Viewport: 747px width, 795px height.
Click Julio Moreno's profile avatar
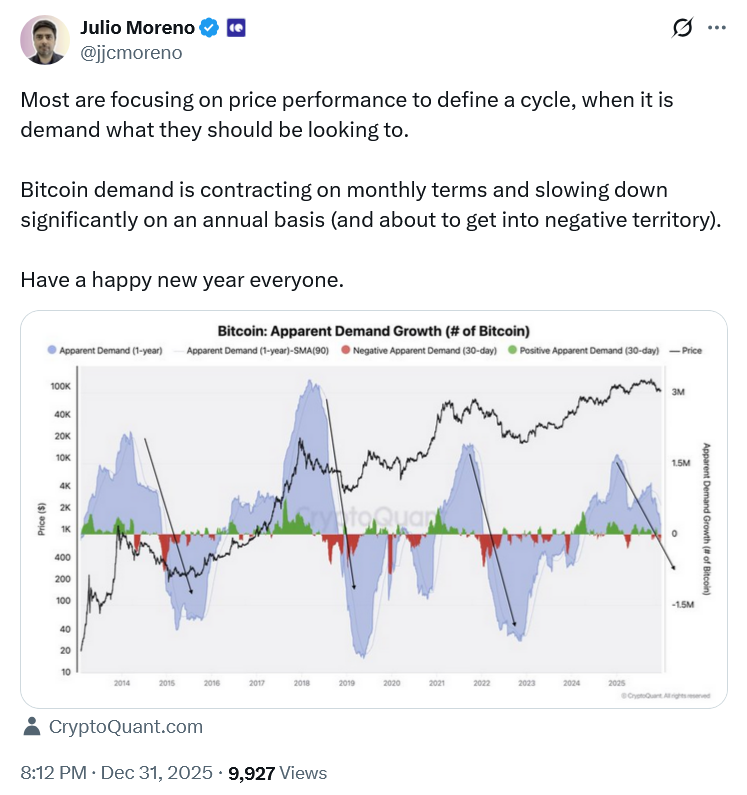click(46, 40)
